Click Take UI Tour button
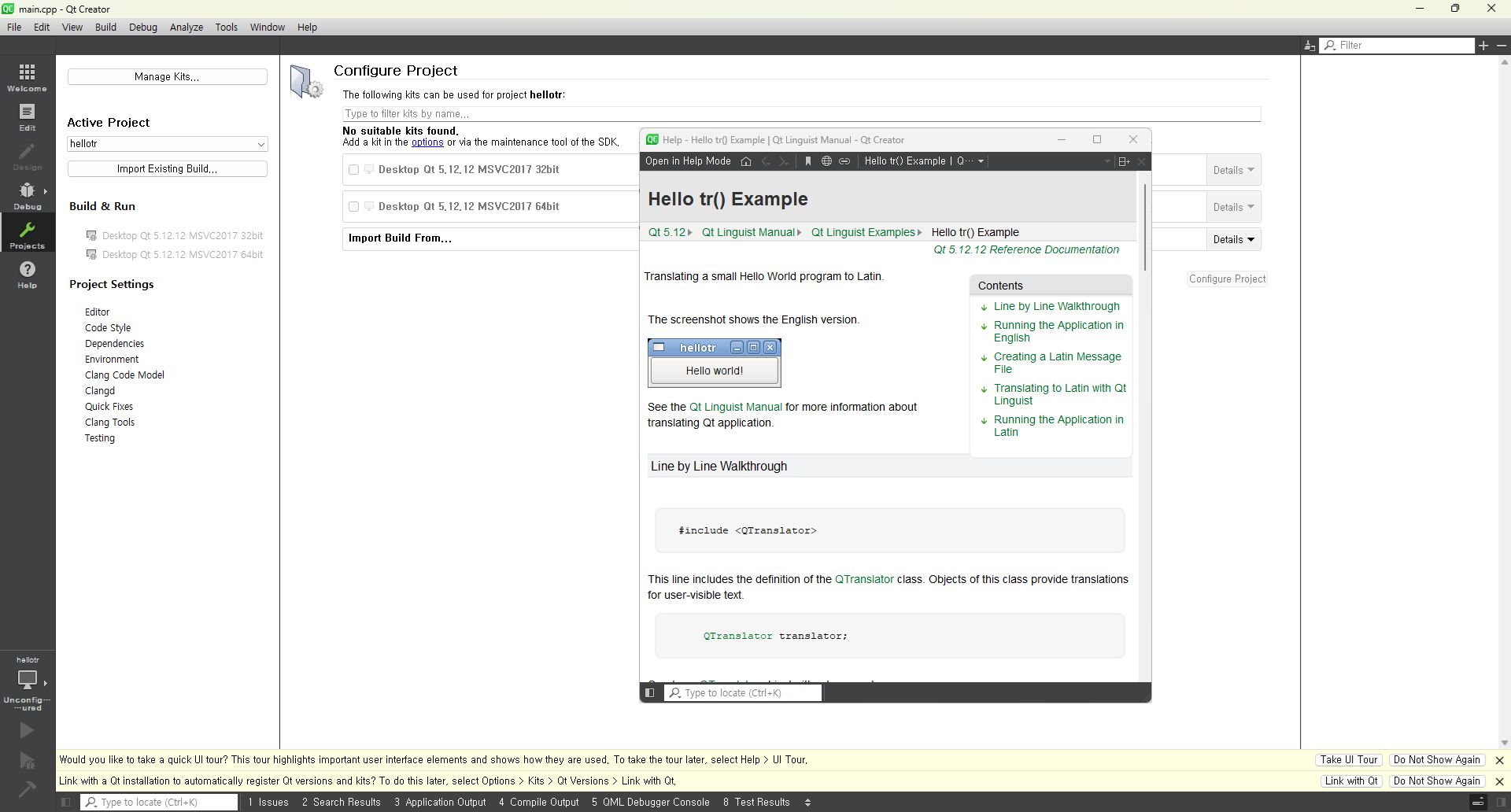This screenshot has width=1511, height=812. [1349, 760]
